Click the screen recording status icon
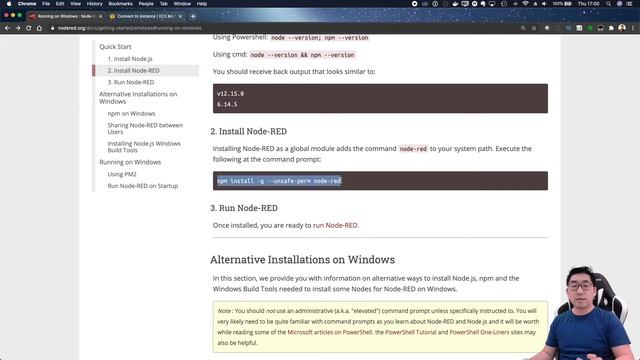Image resolution: width=640 pixels, height=360 pixels. click(415, 4)
